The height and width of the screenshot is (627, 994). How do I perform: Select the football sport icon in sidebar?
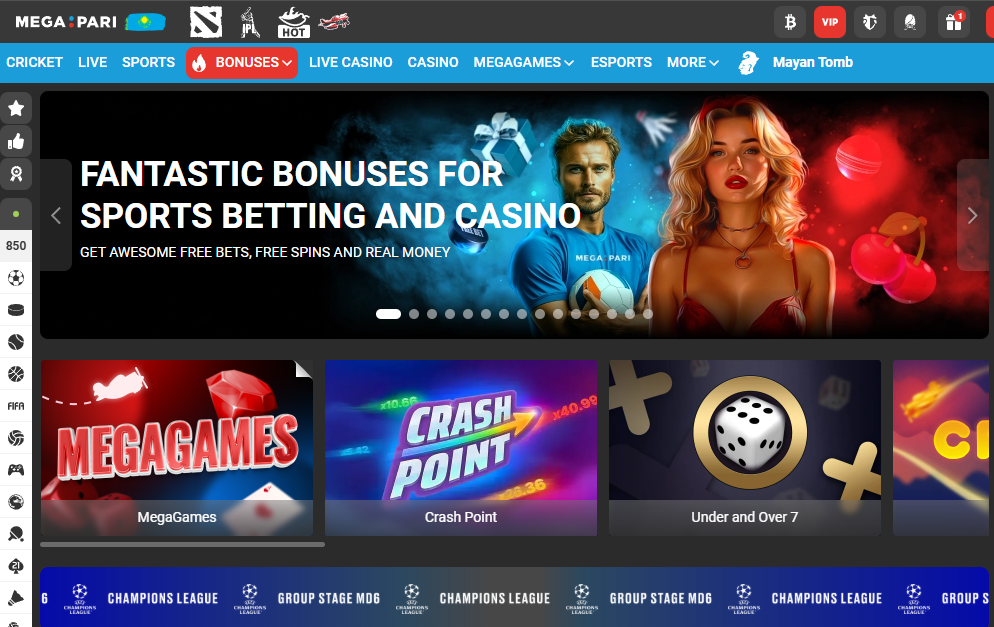16,278
